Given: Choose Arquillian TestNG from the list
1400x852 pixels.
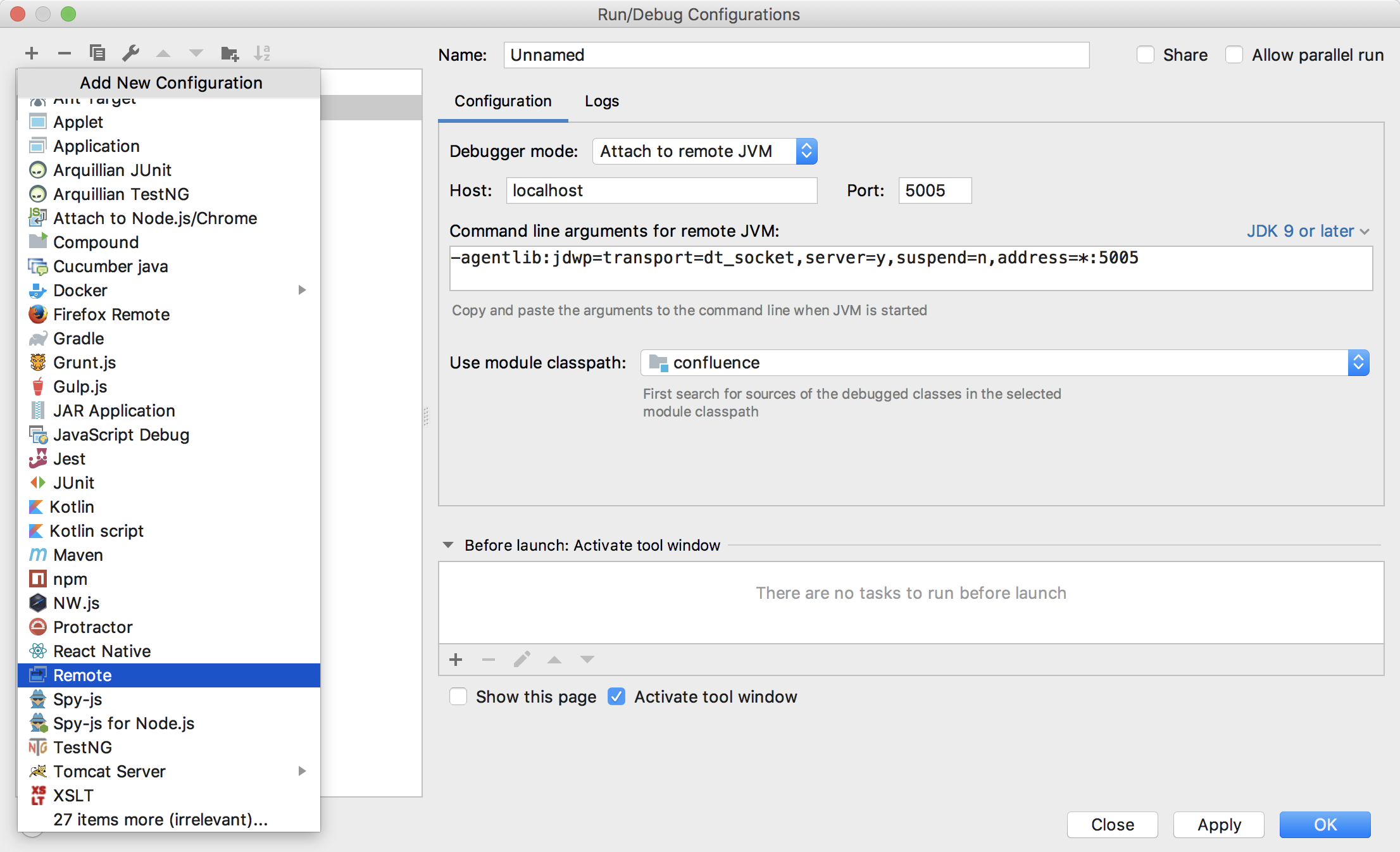Looking at the screenshot, I should [x=168, y=194].
